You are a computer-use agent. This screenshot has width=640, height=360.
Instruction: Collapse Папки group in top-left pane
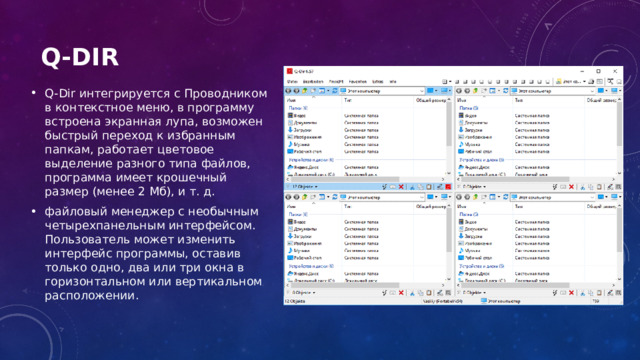298,108
